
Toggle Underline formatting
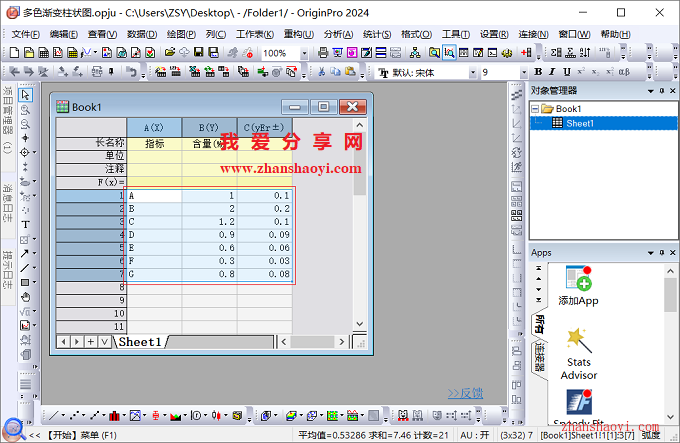click(566, 72)
